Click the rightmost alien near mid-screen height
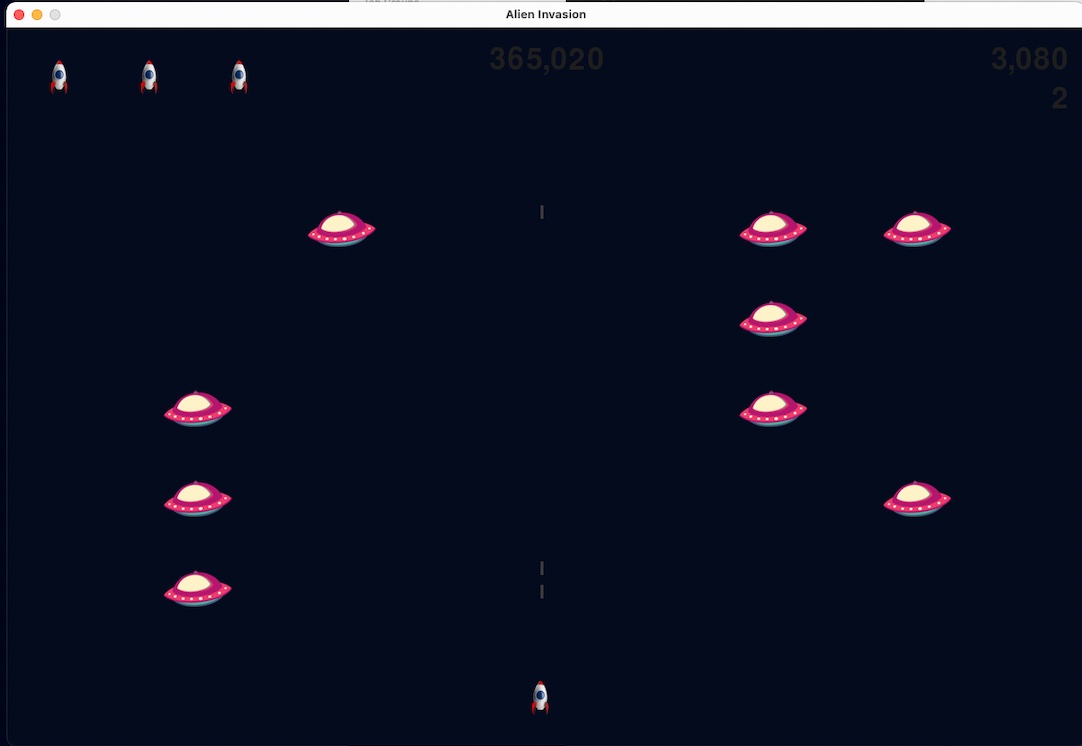This screenshot has width=1082, height=746. [x=917, y=499]
